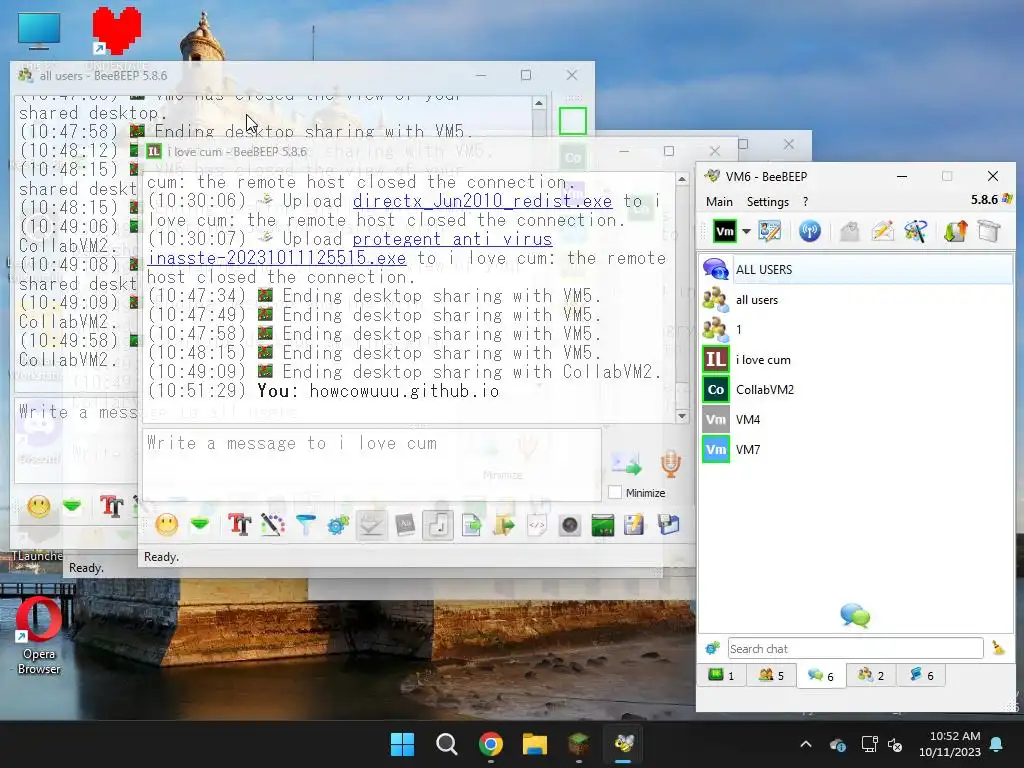This screenshot has height=768, width=1024.
Task: Record voice message microphone icon
Action: tap(671, 464)
